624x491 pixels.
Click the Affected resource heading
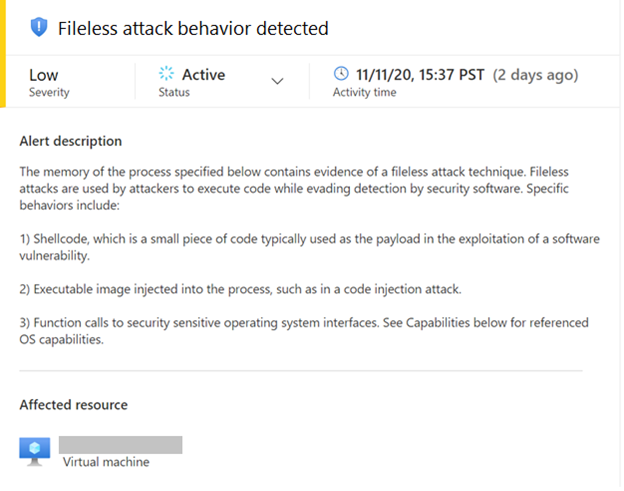point(74,405)
